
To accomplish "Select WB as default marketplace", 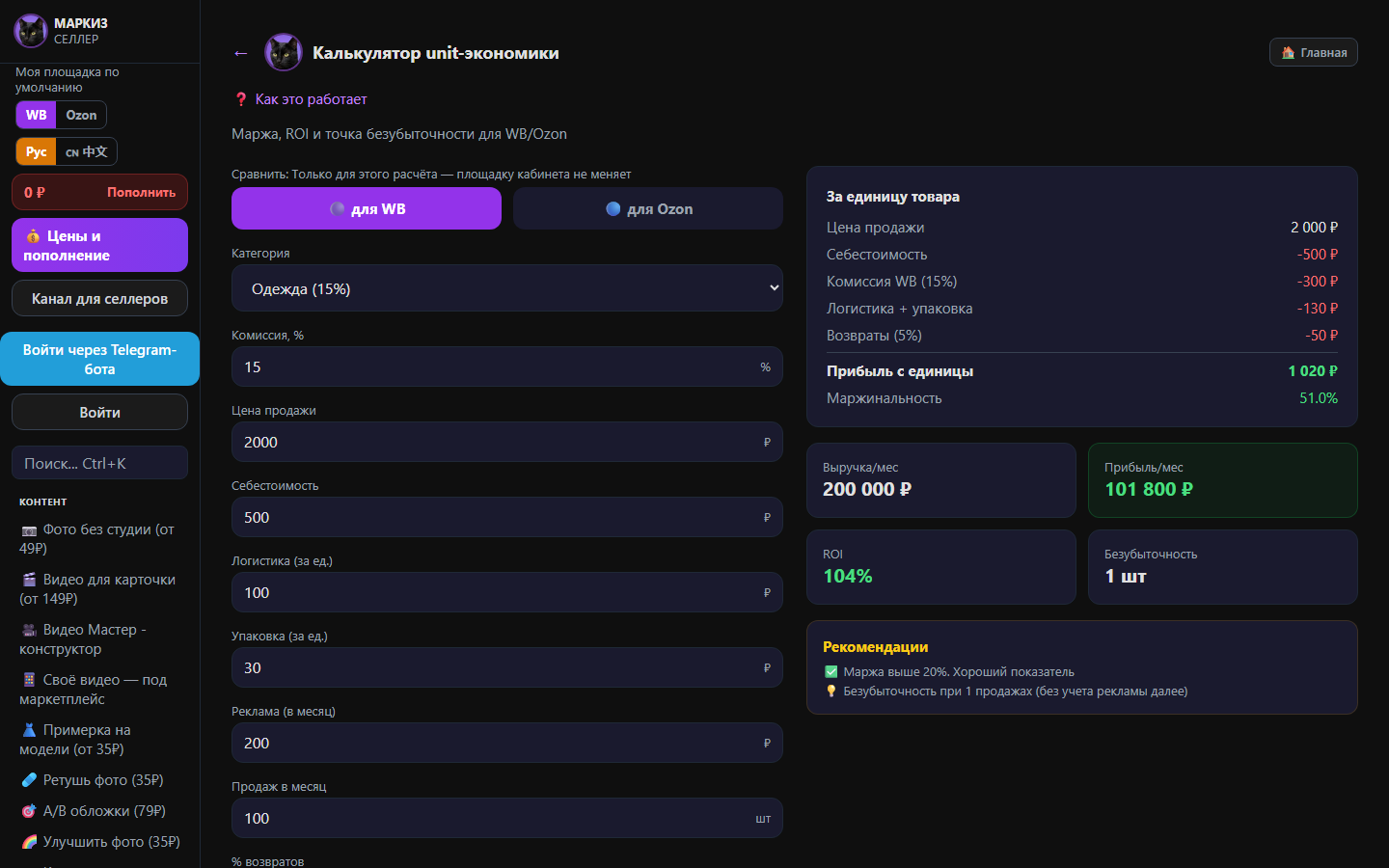I will coord(36,115).
